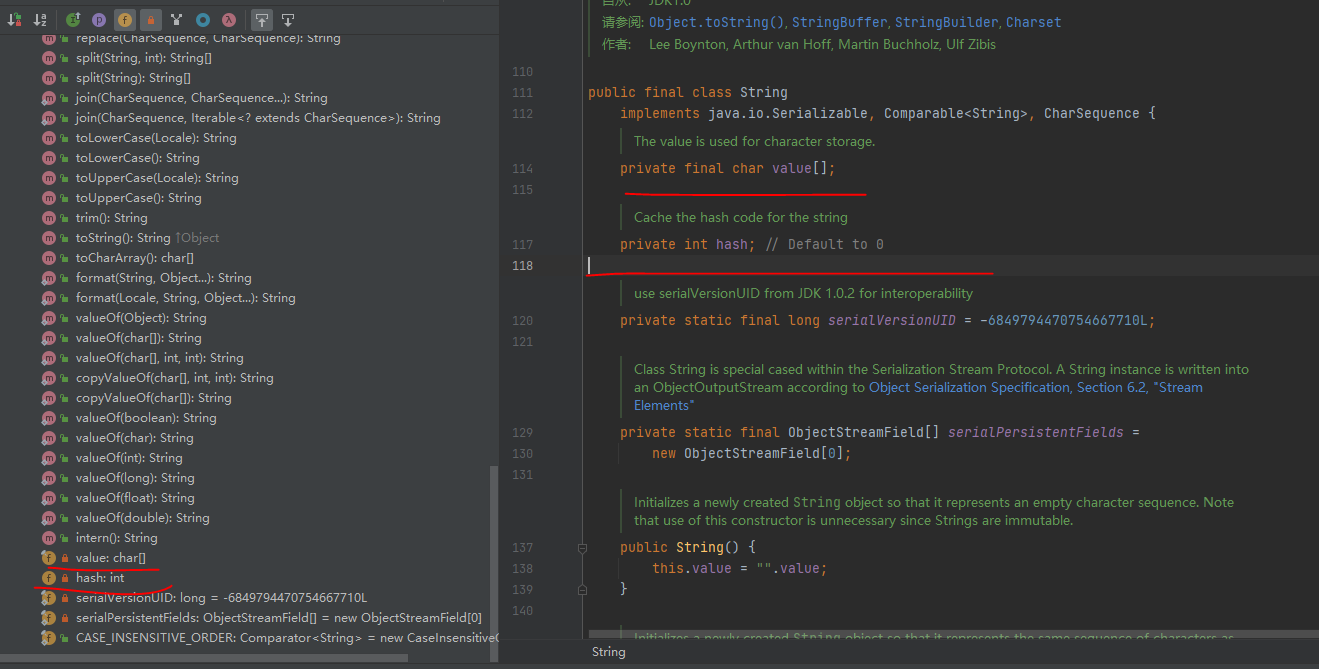The width and height of the screenshot is (1319, 669).
Task: Click method icon beside copyValueOf(char[]): String
Action: click(x=49, y=398)
